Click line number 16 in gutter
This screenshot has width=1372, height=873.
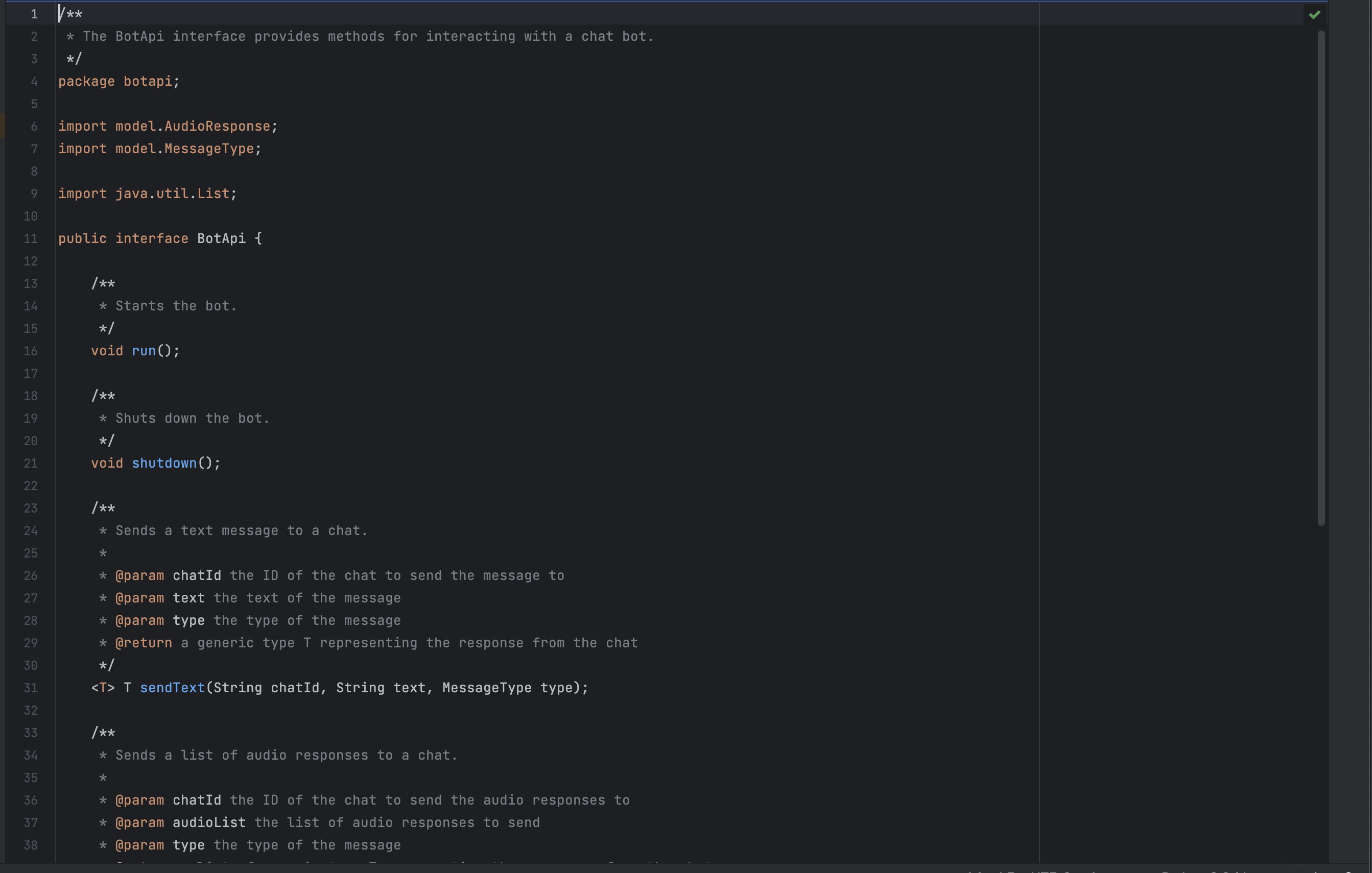31,351
